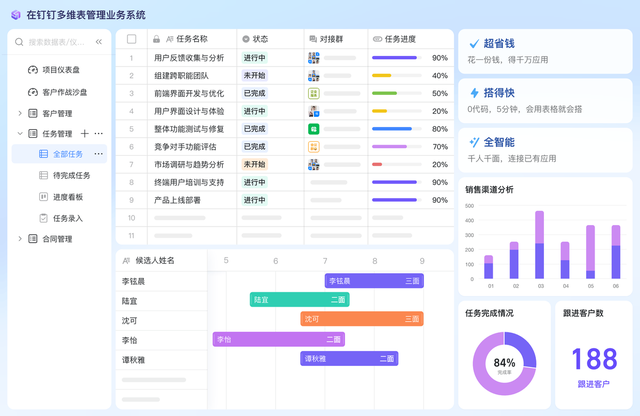Screen dimensions: 640x416
Task: Click 谭秋雅 二面 Gantt bar
Action: [x=349, y=358]
